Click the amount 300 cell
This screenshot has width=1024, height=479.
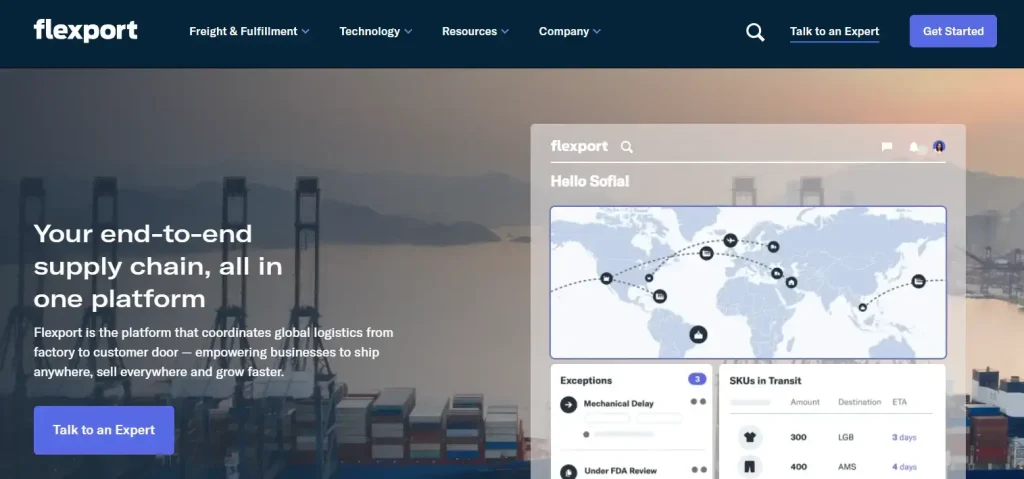[x=798, y=437]
